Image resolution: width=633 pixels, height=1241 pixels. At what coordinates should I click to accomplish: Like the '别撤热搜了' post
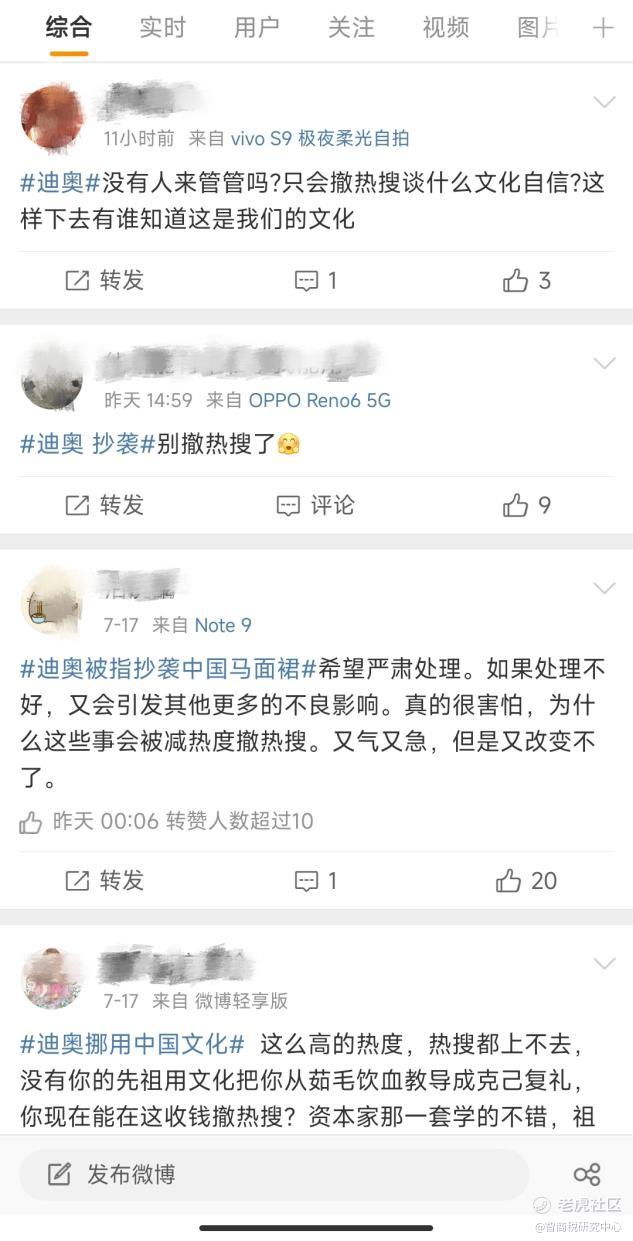point(527,506)
